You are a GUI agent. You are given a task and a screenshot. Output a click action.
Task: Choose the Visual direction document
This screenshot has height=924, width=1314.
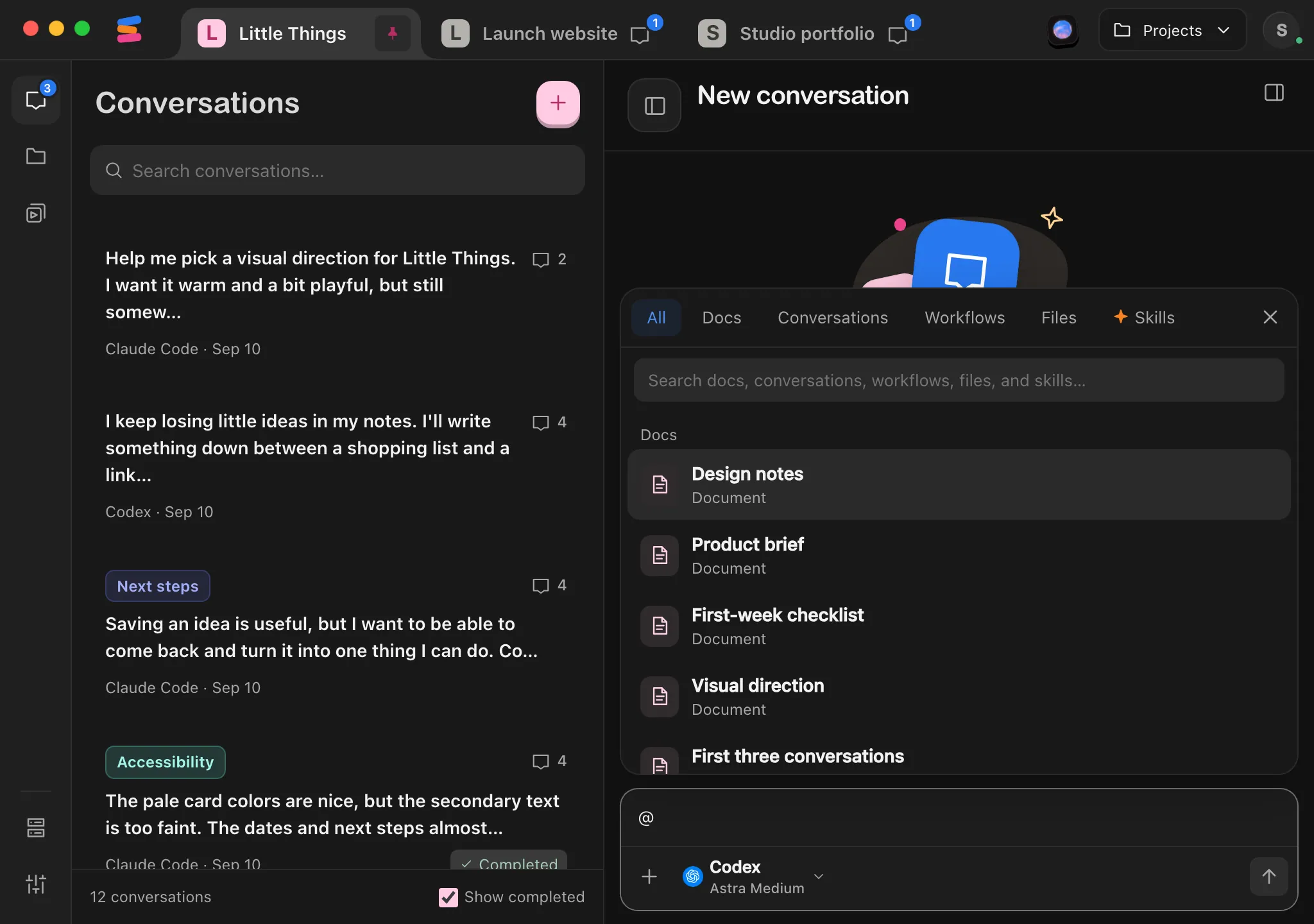(959, 696)
